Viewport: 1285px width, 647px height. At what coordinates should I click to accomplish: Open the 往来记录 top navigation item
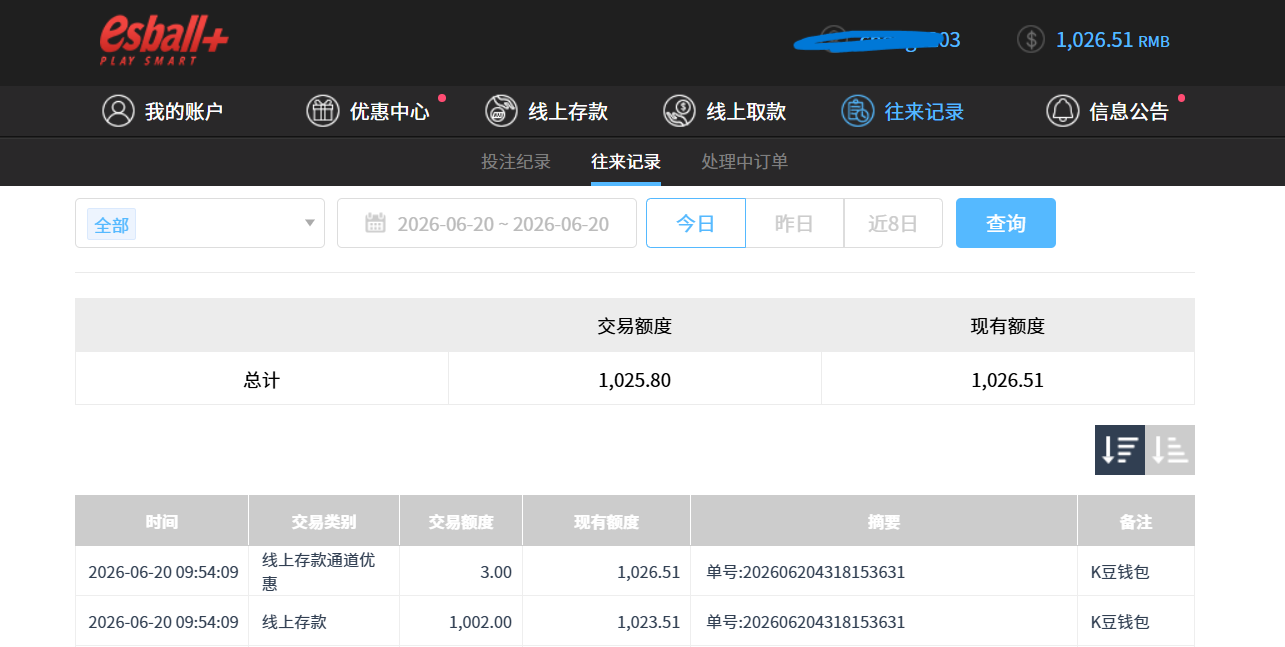tap(903, 111)
